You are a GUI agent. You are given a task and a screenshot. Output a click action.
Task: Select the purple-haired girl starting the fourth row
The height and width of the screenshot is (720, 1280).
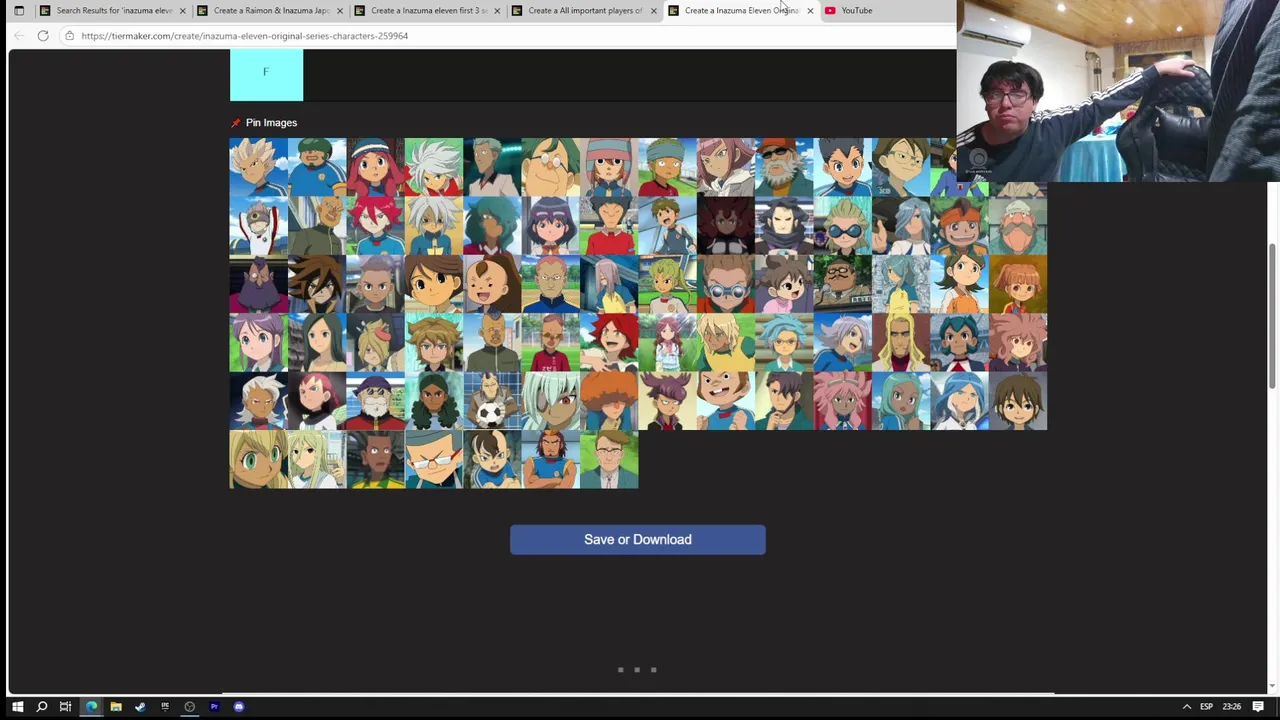point(259,342)
